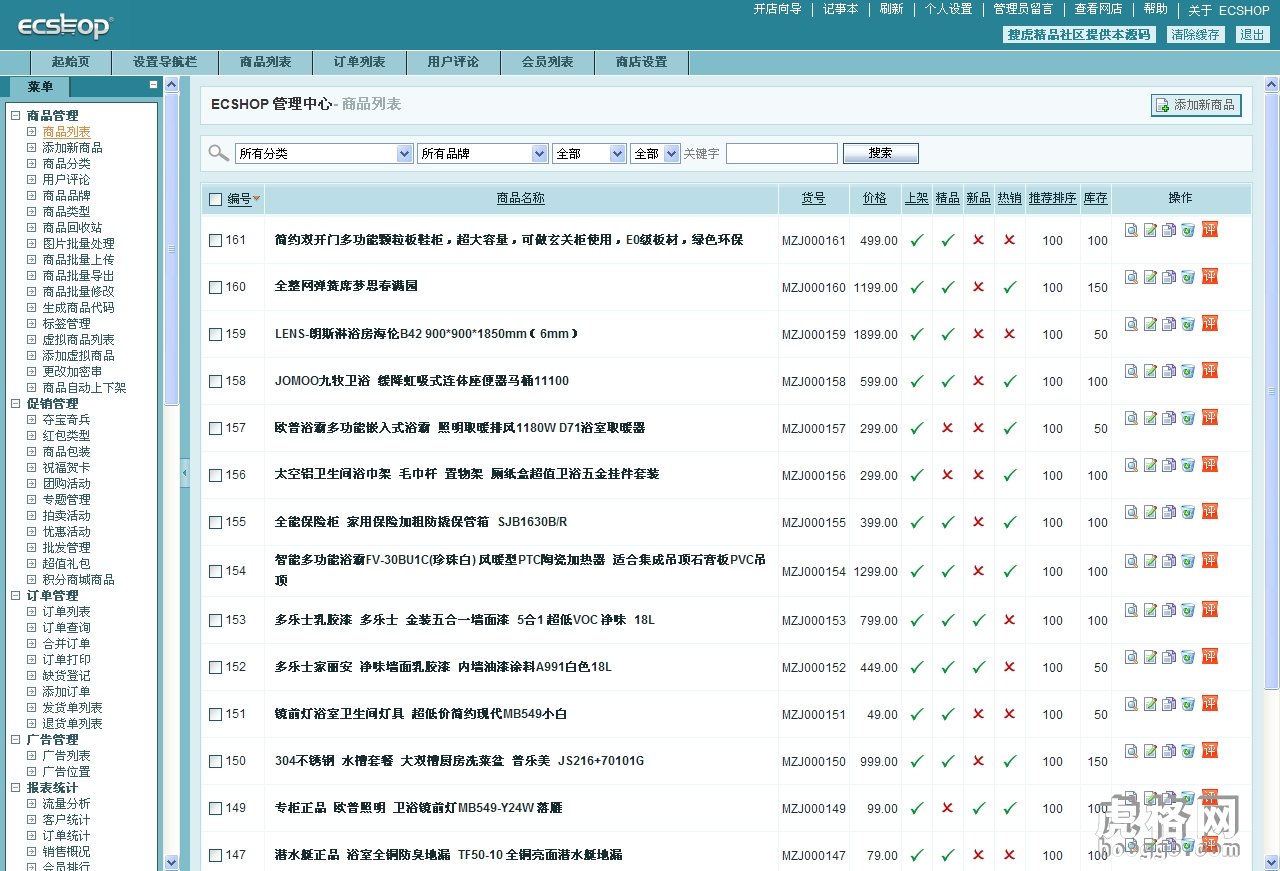1280x871 pixels.
Task: Toggle the 上架 green checkmark for product 161
Action: (x=916, y=240)
